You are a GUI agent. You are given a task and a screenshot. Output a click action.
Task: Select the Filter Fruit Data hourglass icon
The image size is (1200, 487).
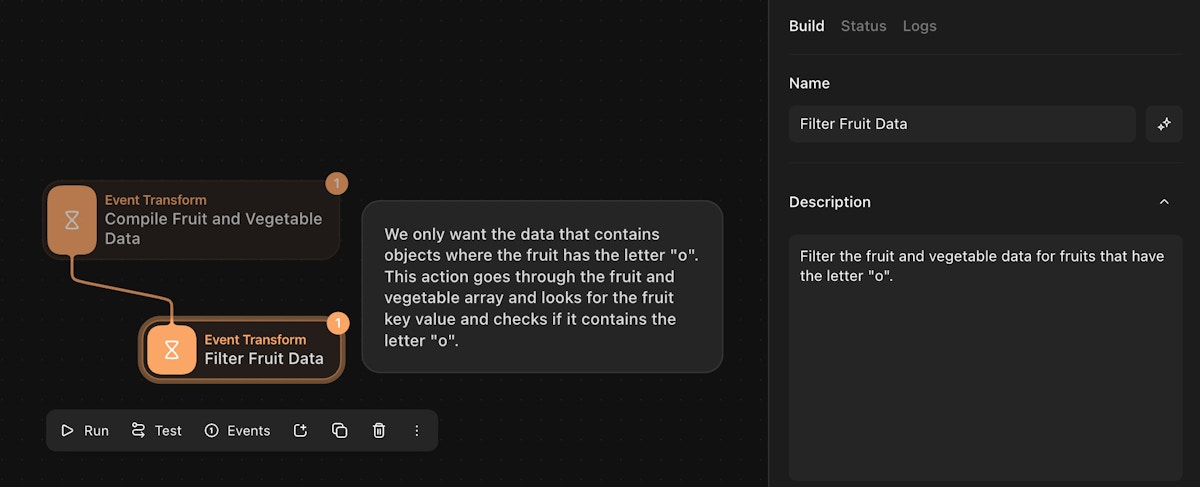click(172, 350)
